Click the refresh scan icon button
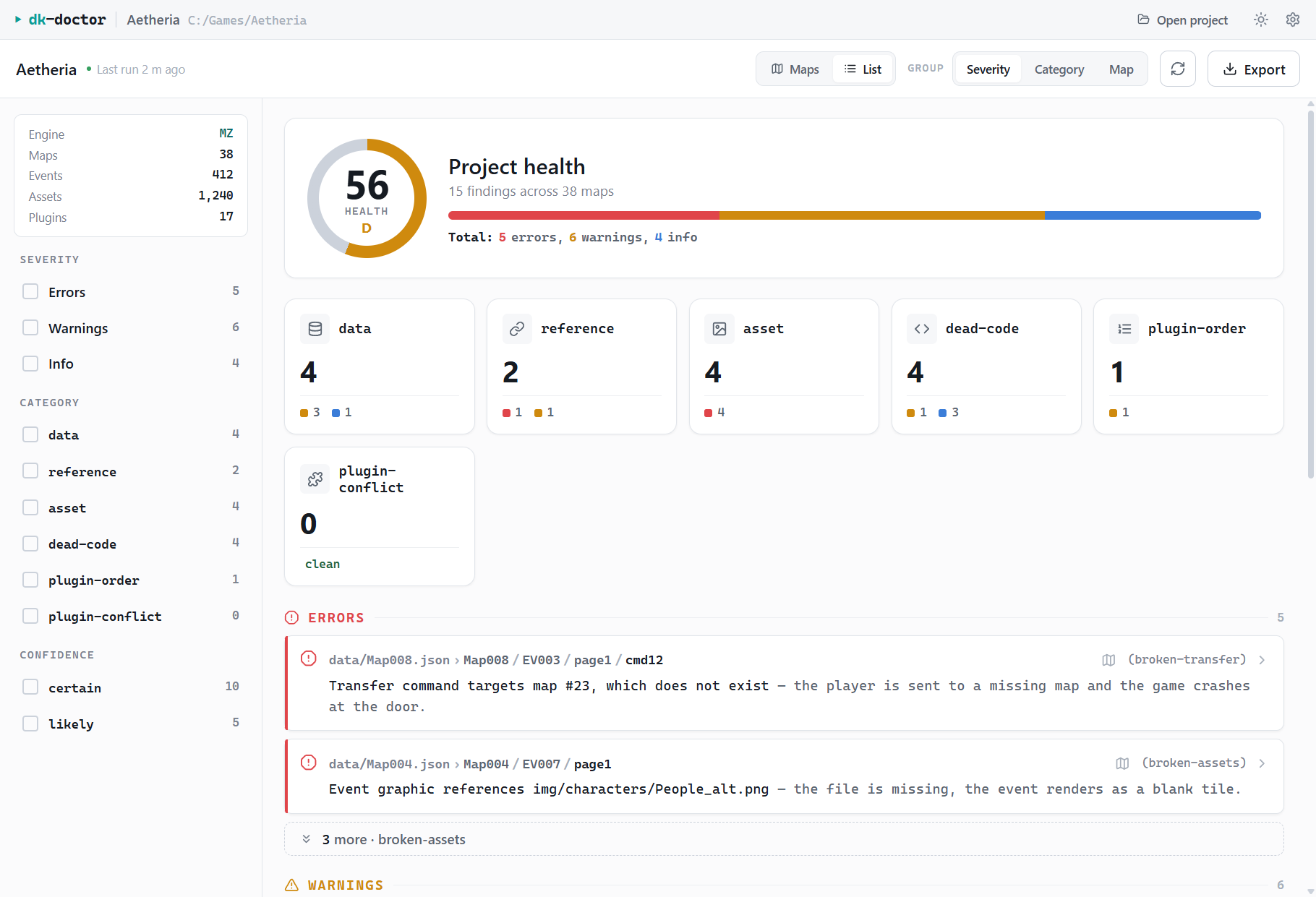Image resolution: width=1316 pixels, height=897 pixels. [x=1178, y=69]
